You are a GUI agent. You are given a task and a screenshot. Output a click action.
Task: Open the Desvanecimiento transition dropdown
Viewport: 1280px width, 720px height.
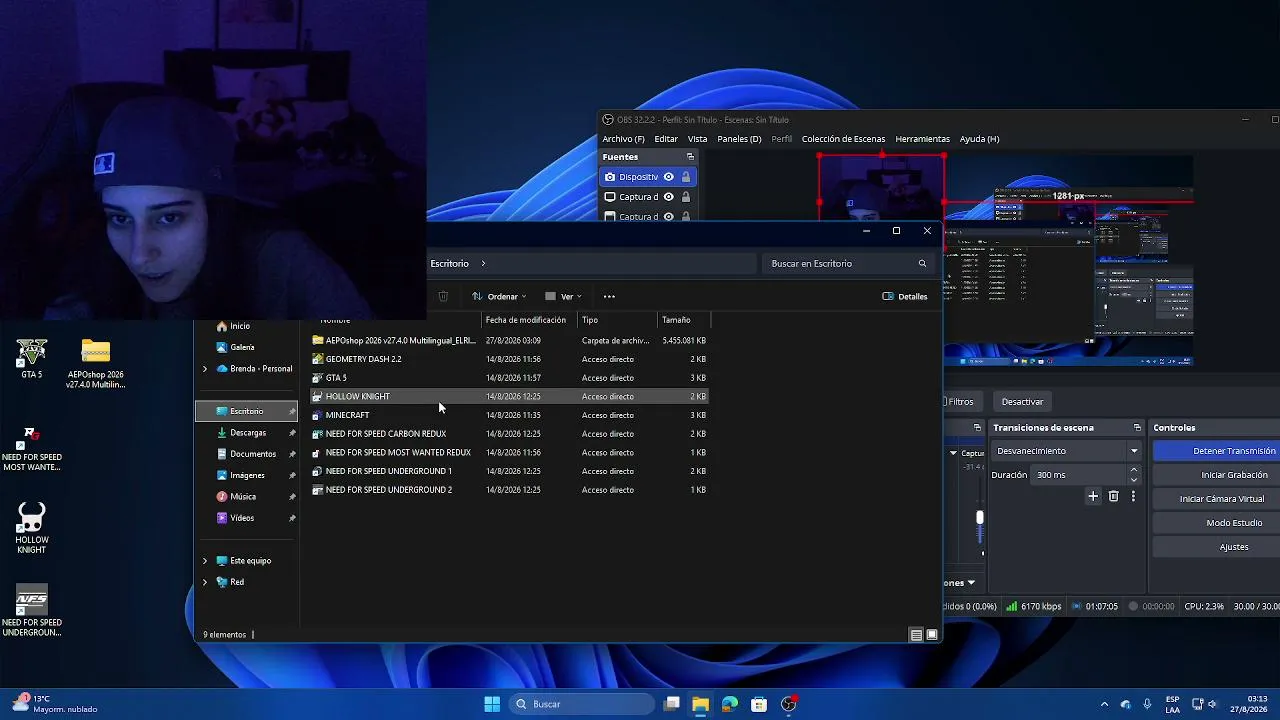1067,451
